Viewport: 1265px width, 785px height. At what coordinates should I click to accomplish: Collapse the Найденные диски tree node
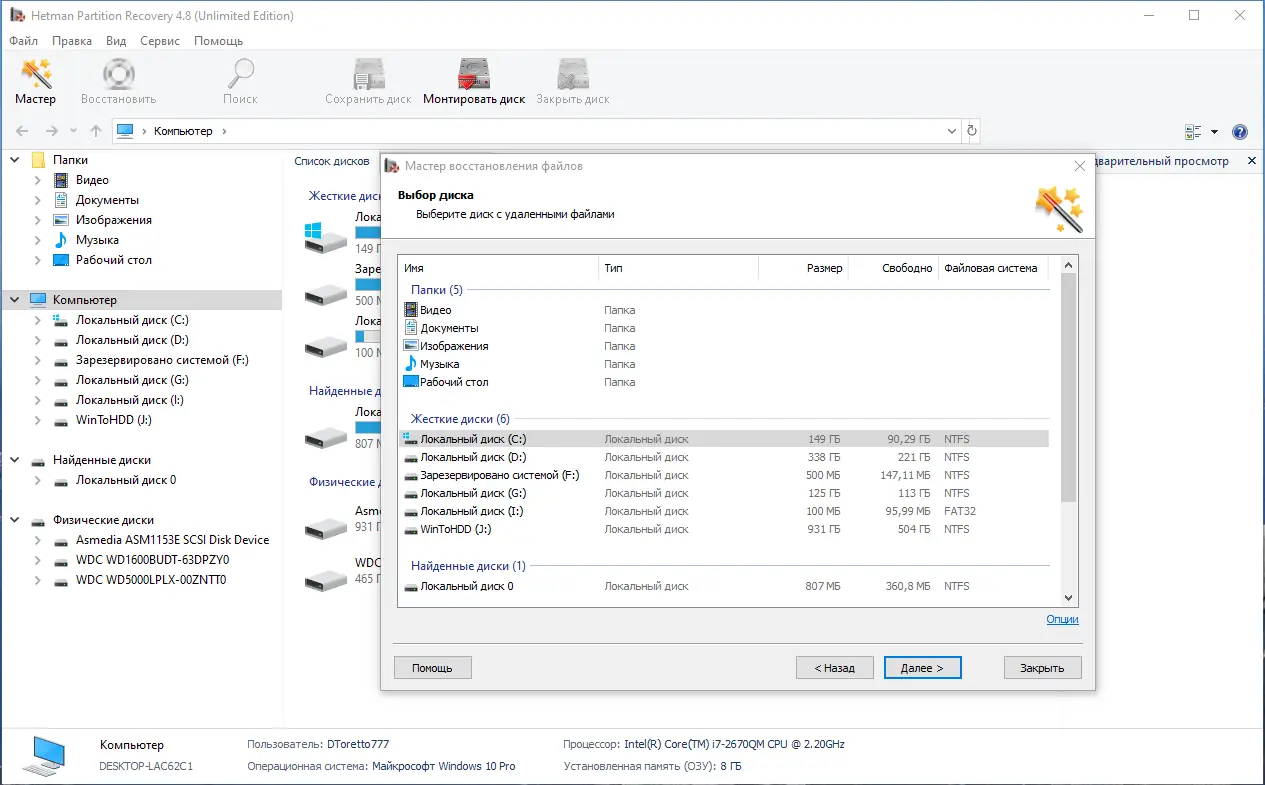coord(15,460)
